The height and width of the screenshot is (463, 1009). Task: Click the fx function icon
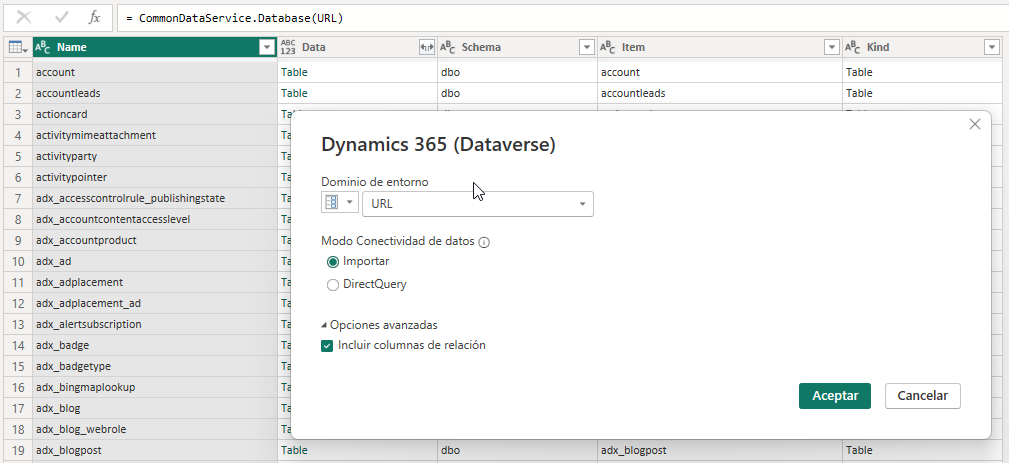coord(94,17)
